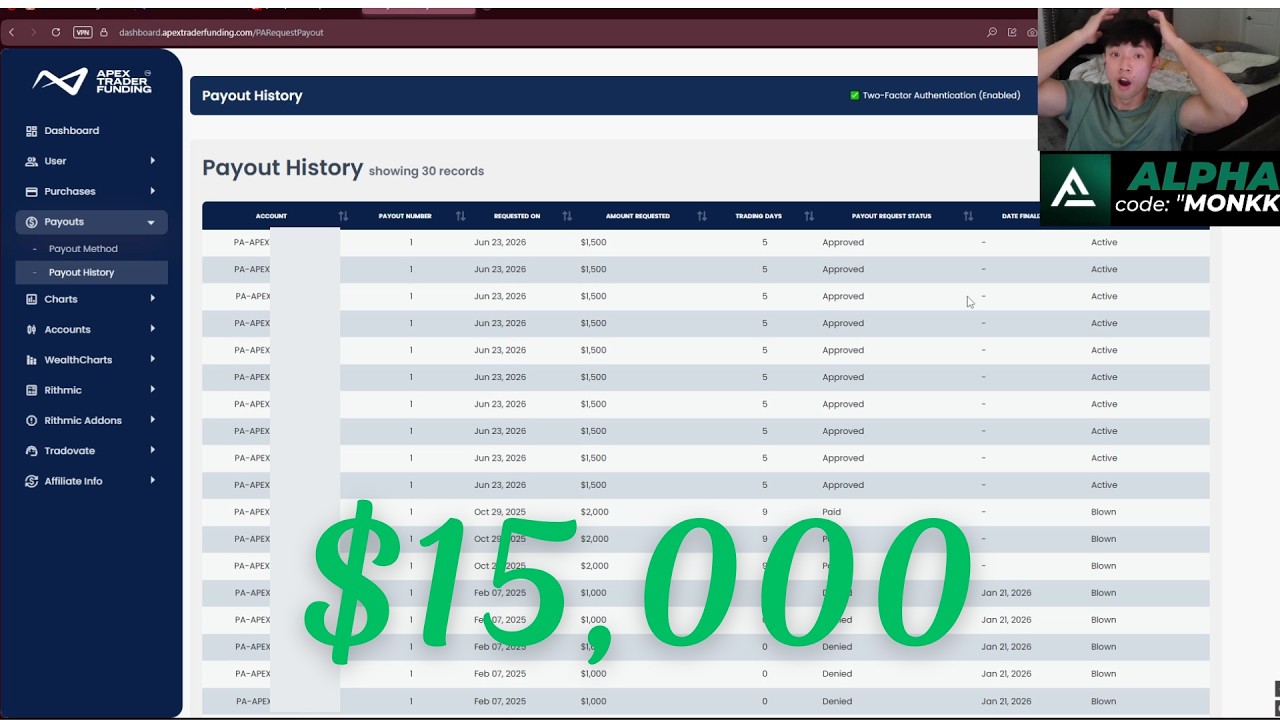The height and width of the screenshot is (720, 1280).
Task: Click the Affiliate Info sidebar icon
Action: (x=31, y=481)
